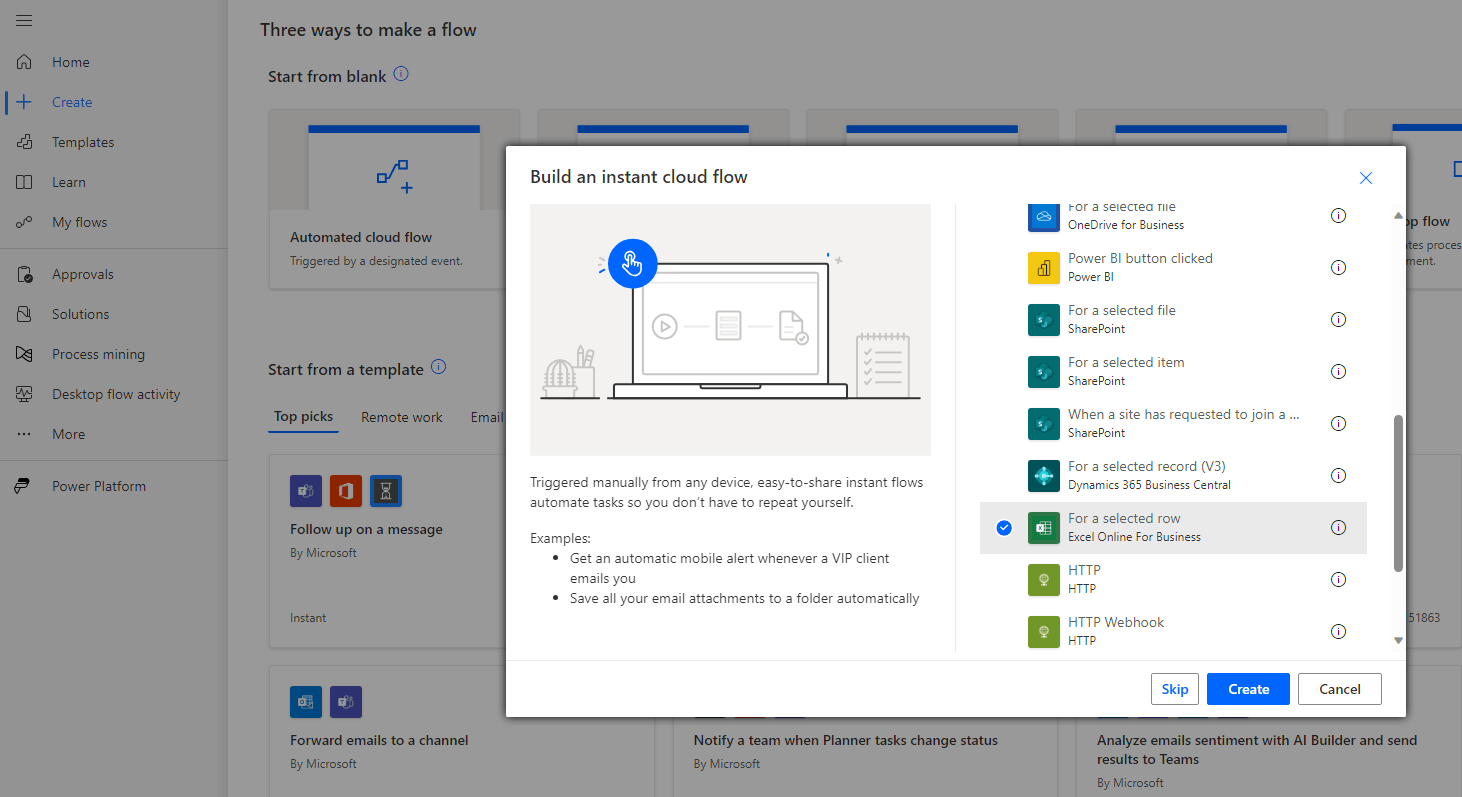Click the Process mining icon in sidebar

25,354
